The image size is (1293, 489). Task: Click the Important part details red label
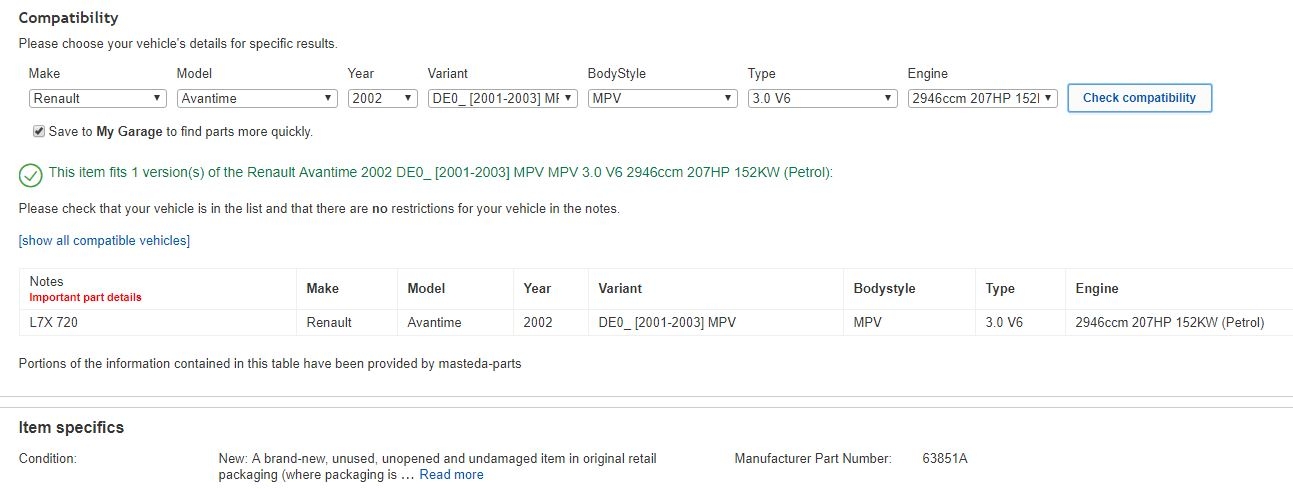coord(85,297)
